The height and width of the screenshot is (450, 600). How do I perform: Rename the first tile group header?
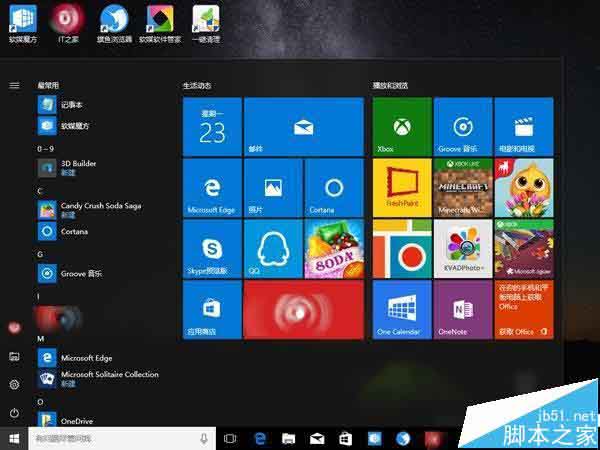[197, 85]
